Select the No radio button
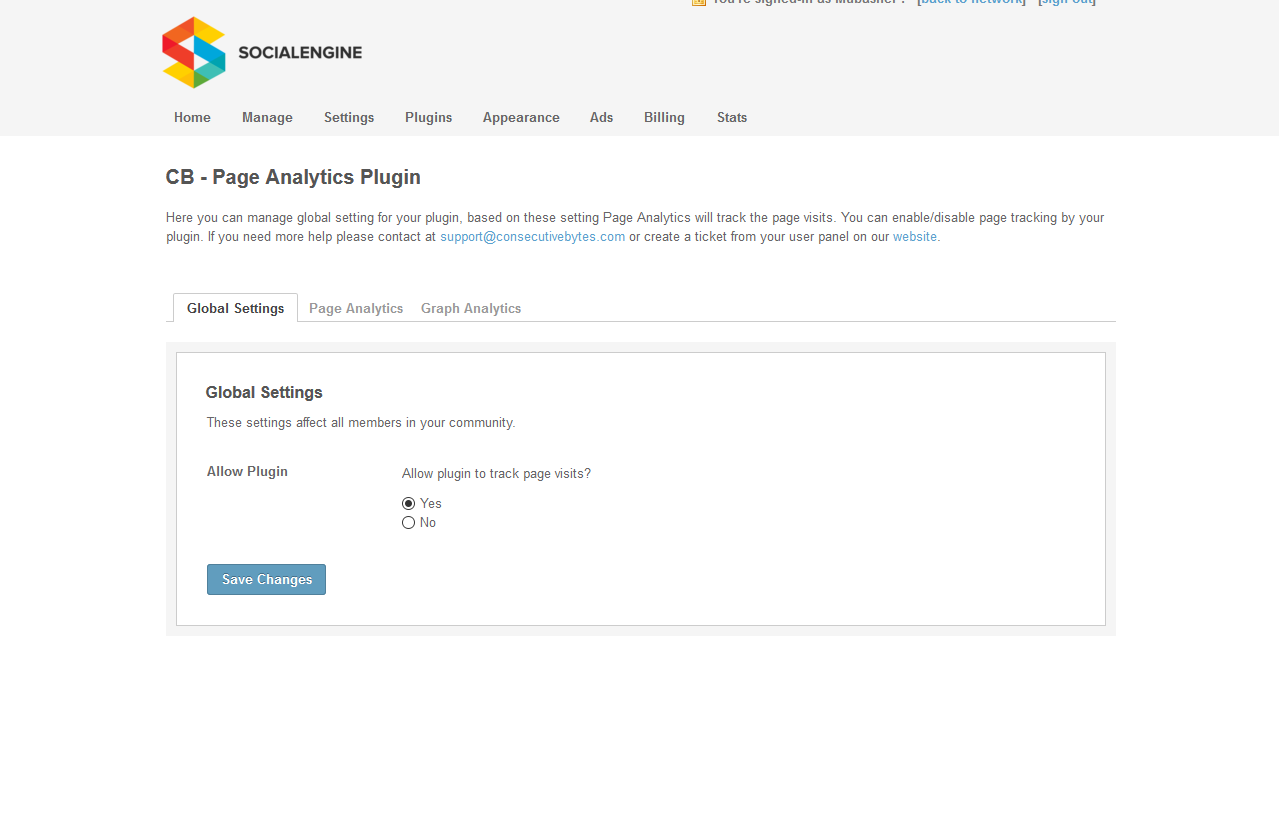Viewport: 1279px width, 832px height. (408, 523)
